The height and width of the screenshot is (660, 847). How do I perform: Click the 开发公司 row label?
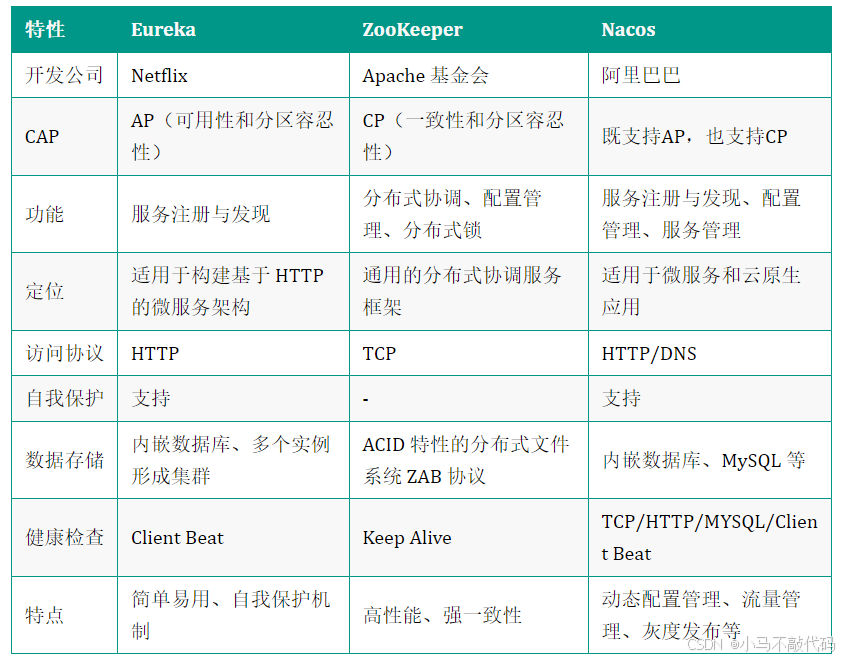[65, 76]
